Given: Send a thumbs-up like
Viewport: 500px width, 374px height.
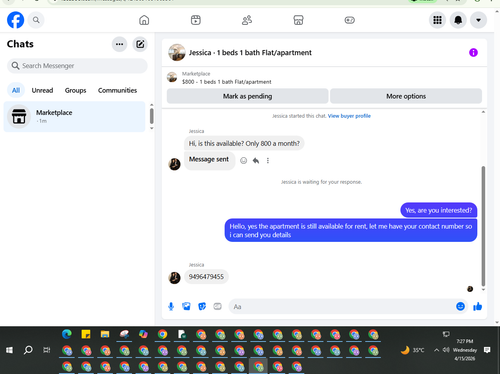Looking at the screenshot, I should point(478,306).
